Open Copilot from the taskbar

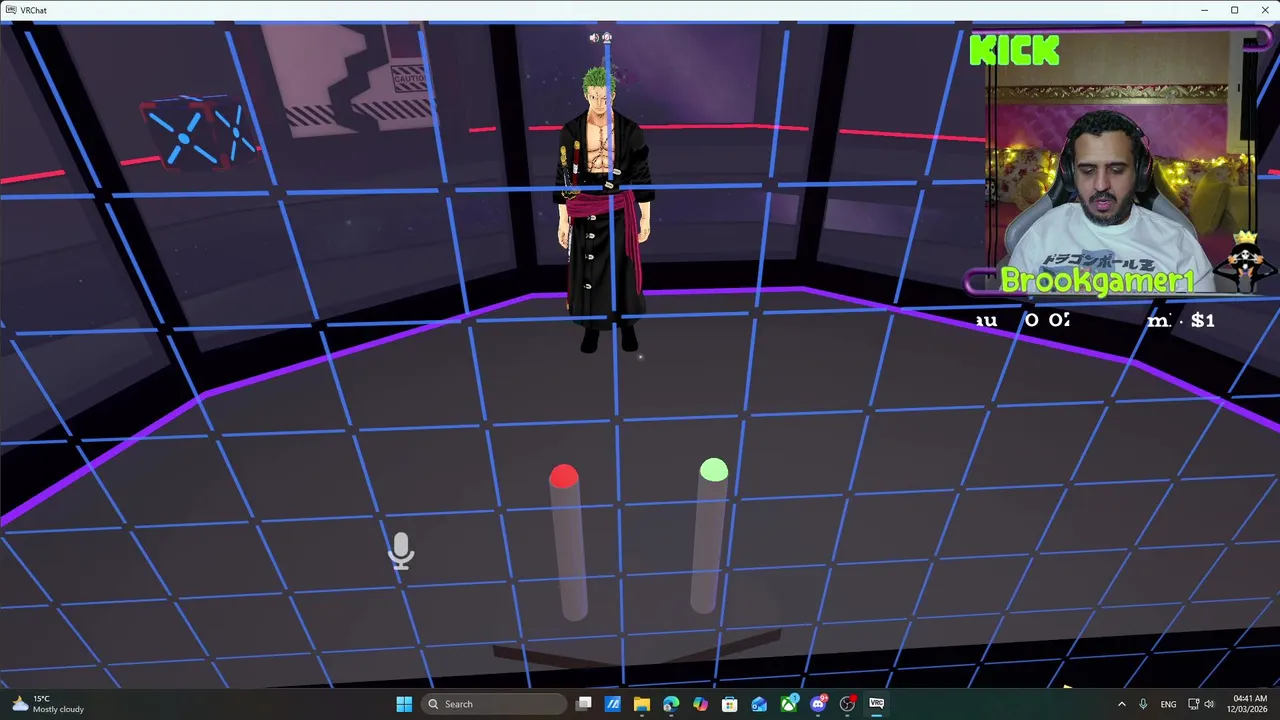click(x=700, y=704)
